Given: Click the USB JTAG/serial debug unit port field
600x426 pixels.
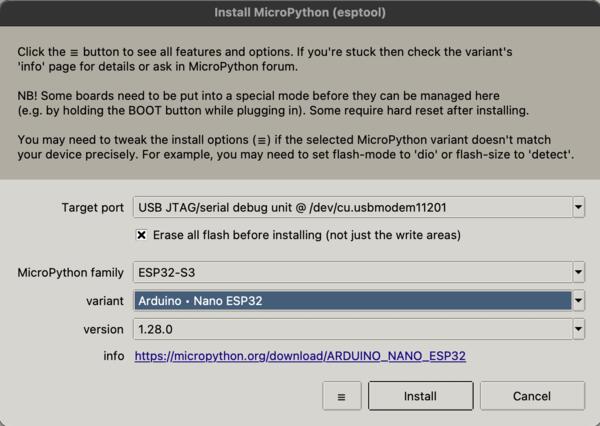Looking at the screenshot, I should click(x=352, y=208).
